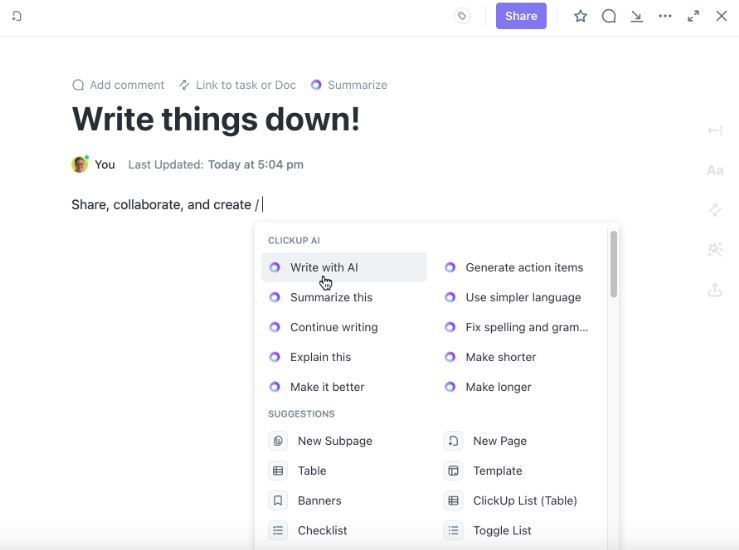Click the Table icon in suggestions
Viewport: 739px width, 550px height.
point(278,470)
